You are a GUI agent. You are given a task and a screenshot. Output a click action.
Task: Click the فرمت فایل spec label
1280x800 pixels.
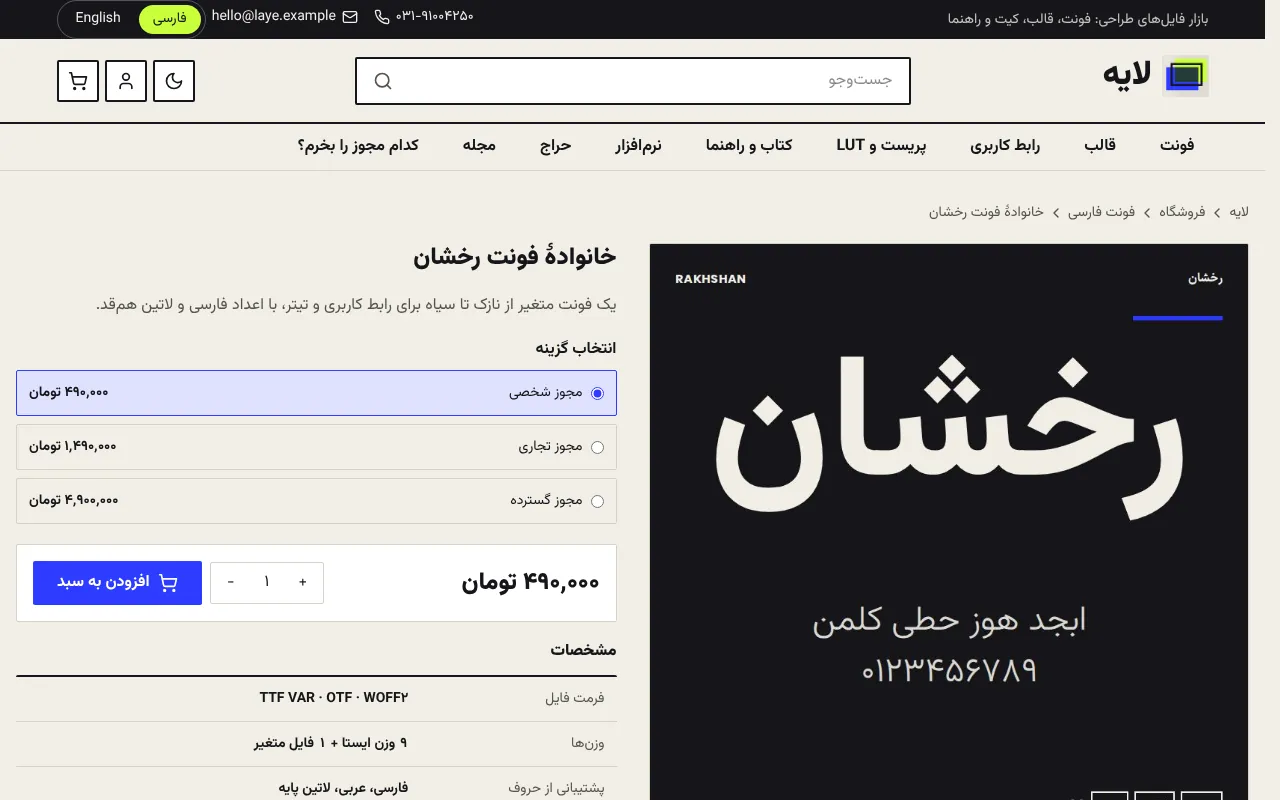click(x=575, y=698)
